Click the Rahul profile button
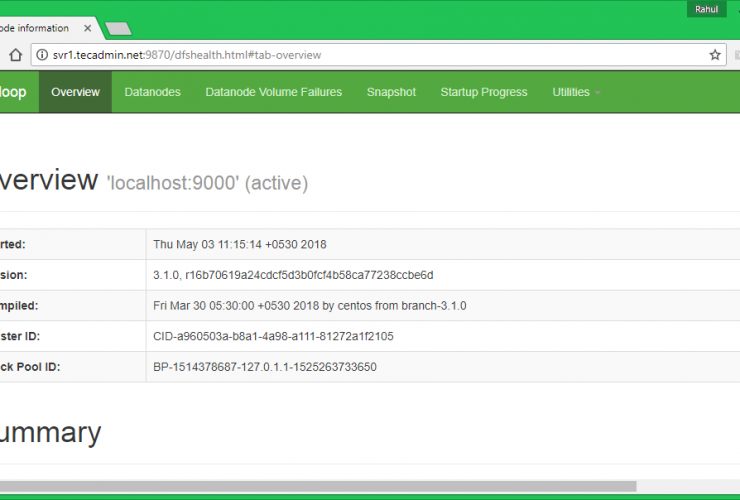This screenshot has width=740, height=500. [706, 9]
